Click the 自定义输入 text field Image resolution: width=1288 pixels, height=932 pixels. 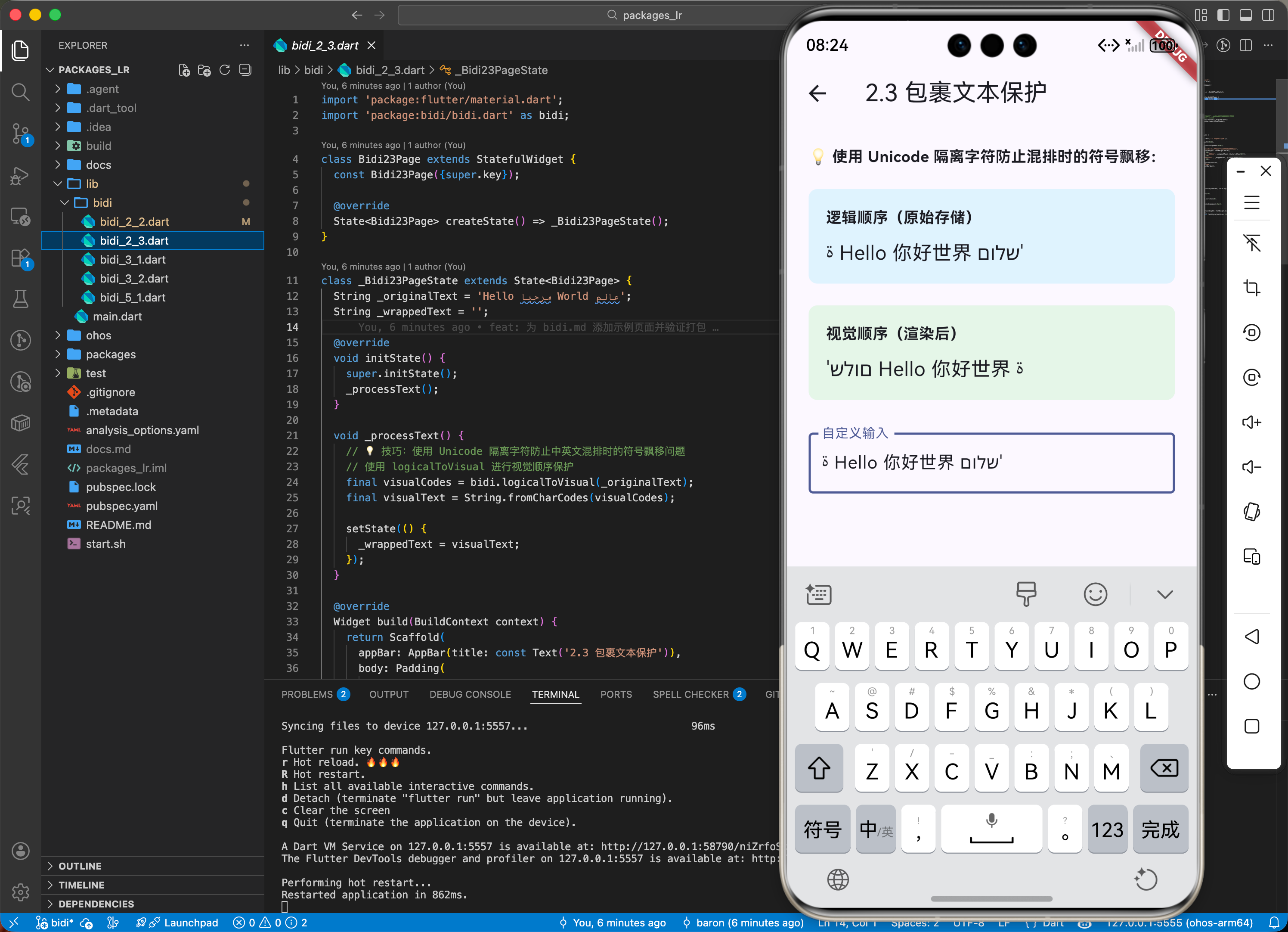[x=991, y=463]
